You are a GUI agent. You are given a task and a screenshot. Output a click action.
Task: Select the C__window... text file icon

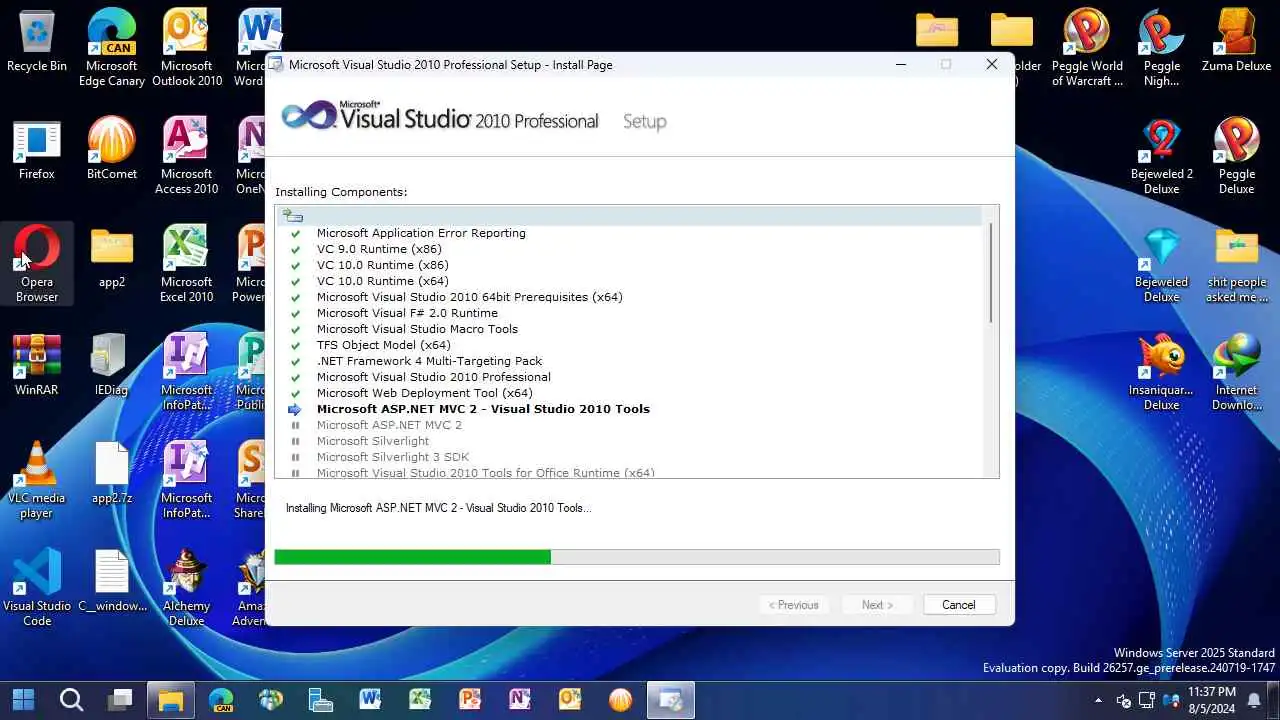point(112,582)
